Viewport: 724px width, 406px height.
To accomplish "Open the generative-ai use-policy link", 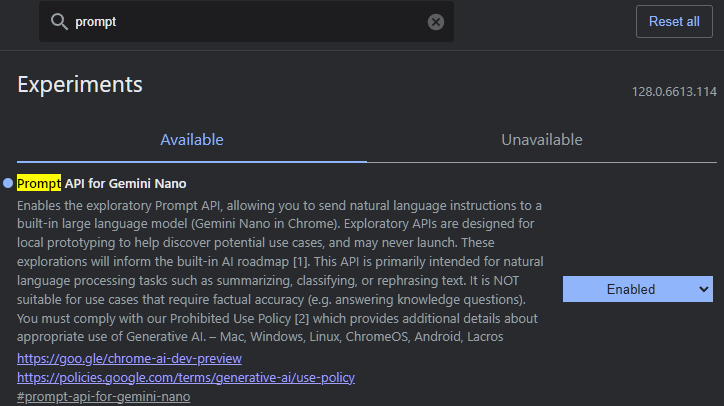I will point(186,378).
